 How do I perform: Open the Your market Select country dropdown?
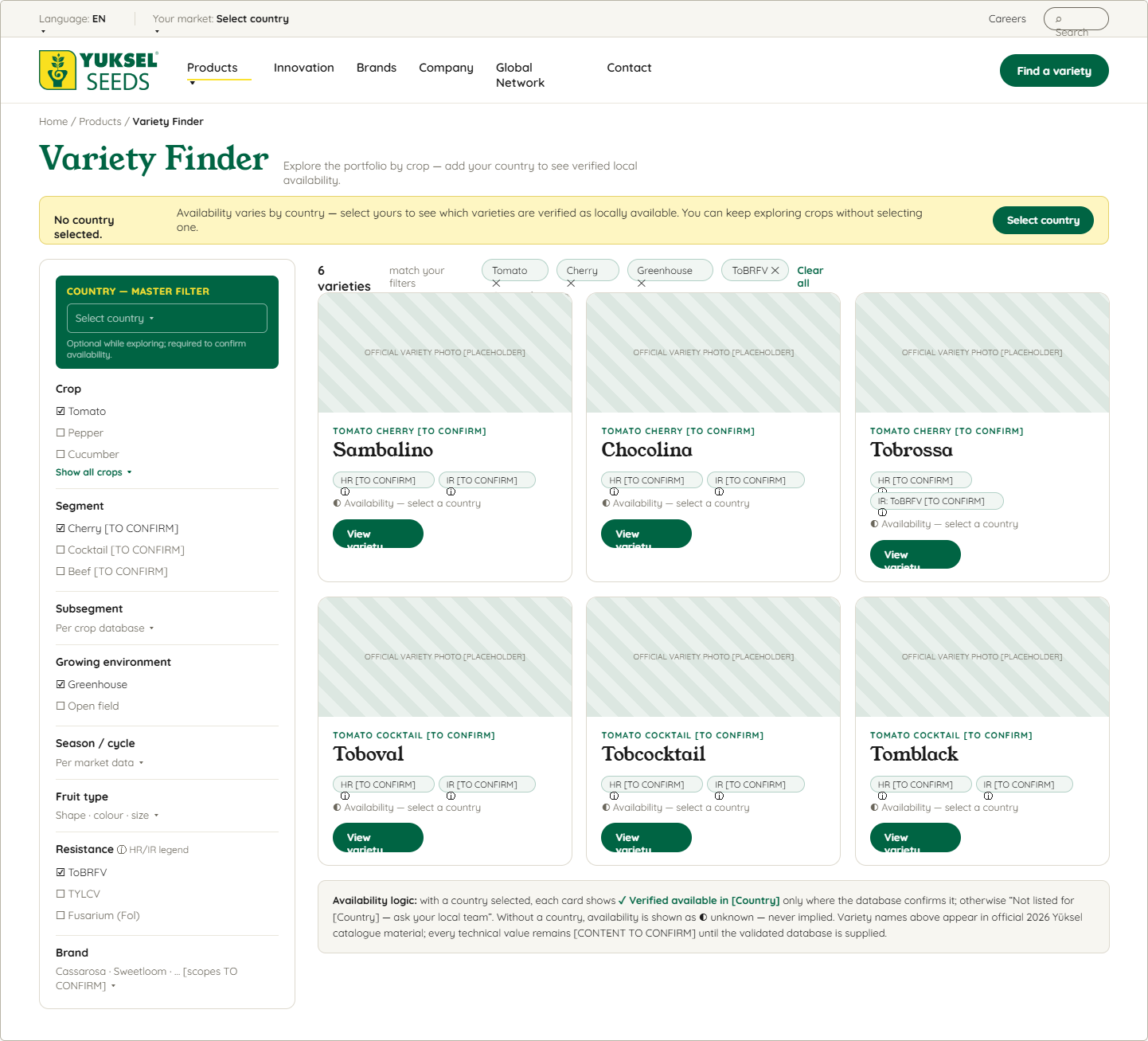(x=221, y=23)
